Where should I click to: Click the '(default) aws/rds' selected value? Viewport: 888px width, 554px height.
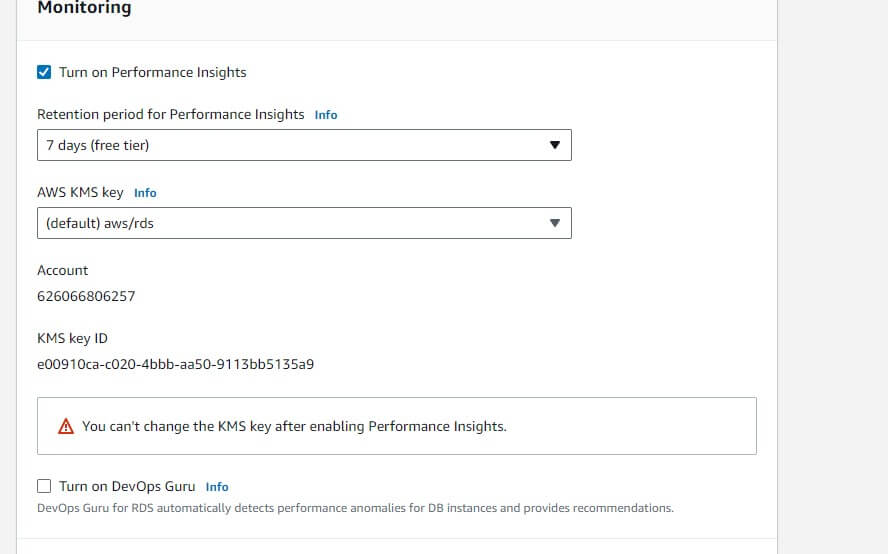pyautogui.click(x=100, y=223)
